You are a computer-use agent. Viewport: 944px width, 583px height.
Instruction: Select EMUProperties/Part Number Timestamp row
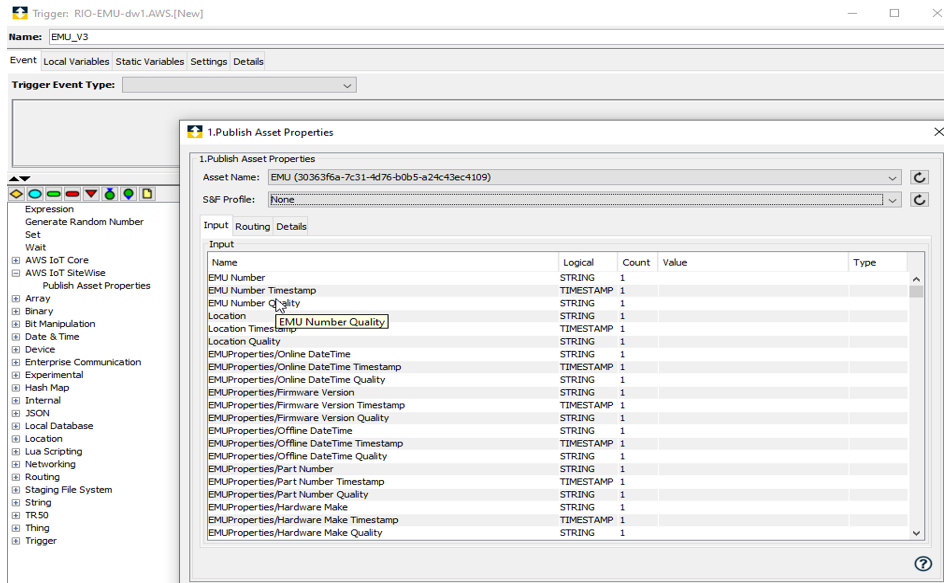(x=557, y=482)
